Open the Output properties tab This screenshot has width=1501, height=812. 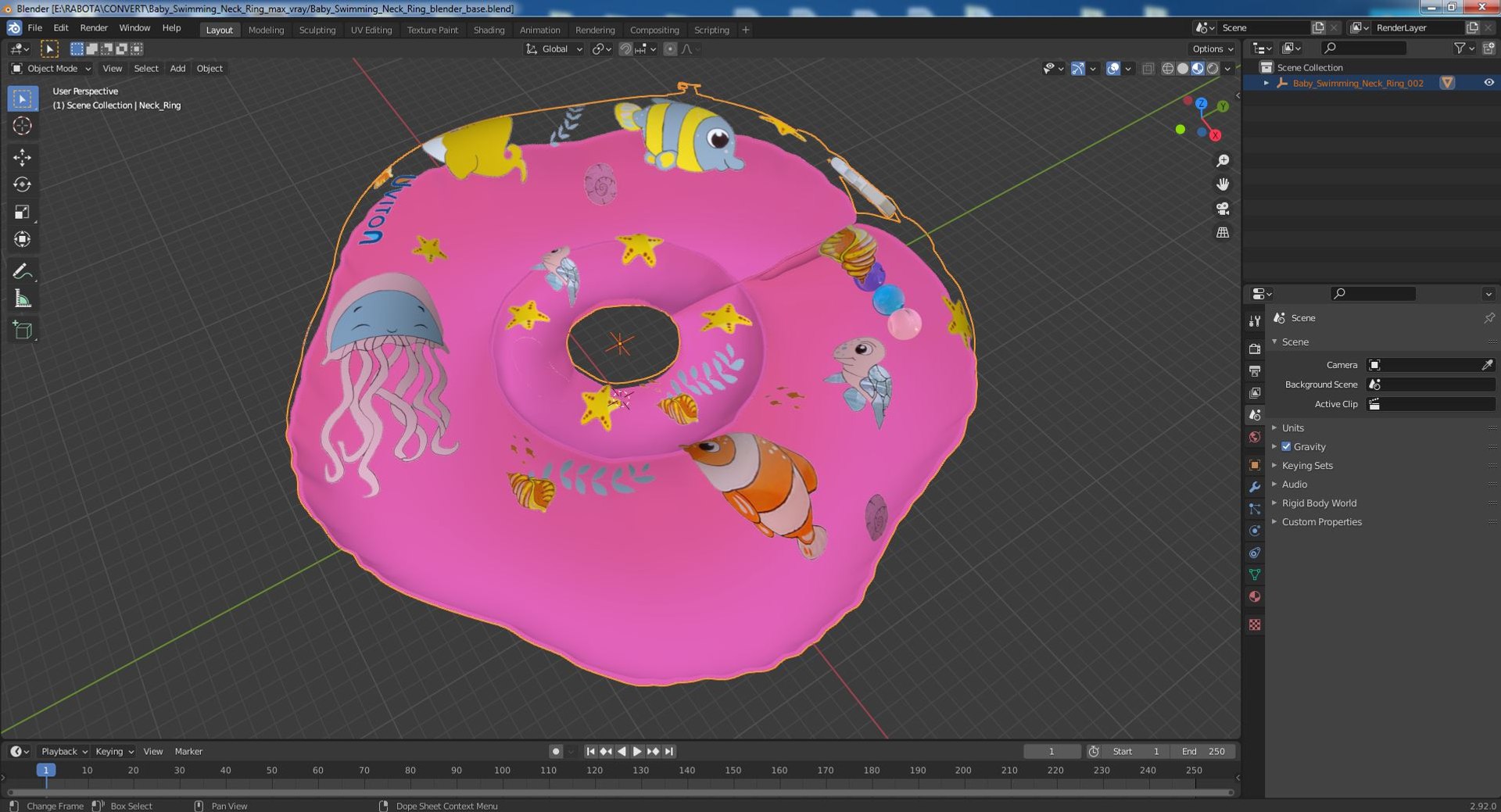(1255, 370)
